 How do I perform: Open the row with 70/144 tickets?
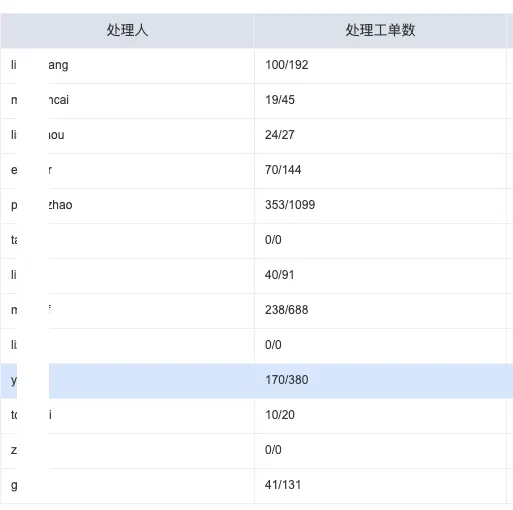pos(256,171)
